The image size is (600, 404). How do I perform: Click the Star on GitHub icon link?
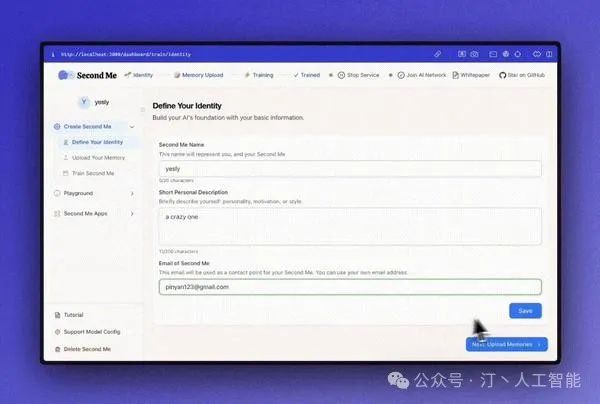pyautogui.click(x=522, y=75)
